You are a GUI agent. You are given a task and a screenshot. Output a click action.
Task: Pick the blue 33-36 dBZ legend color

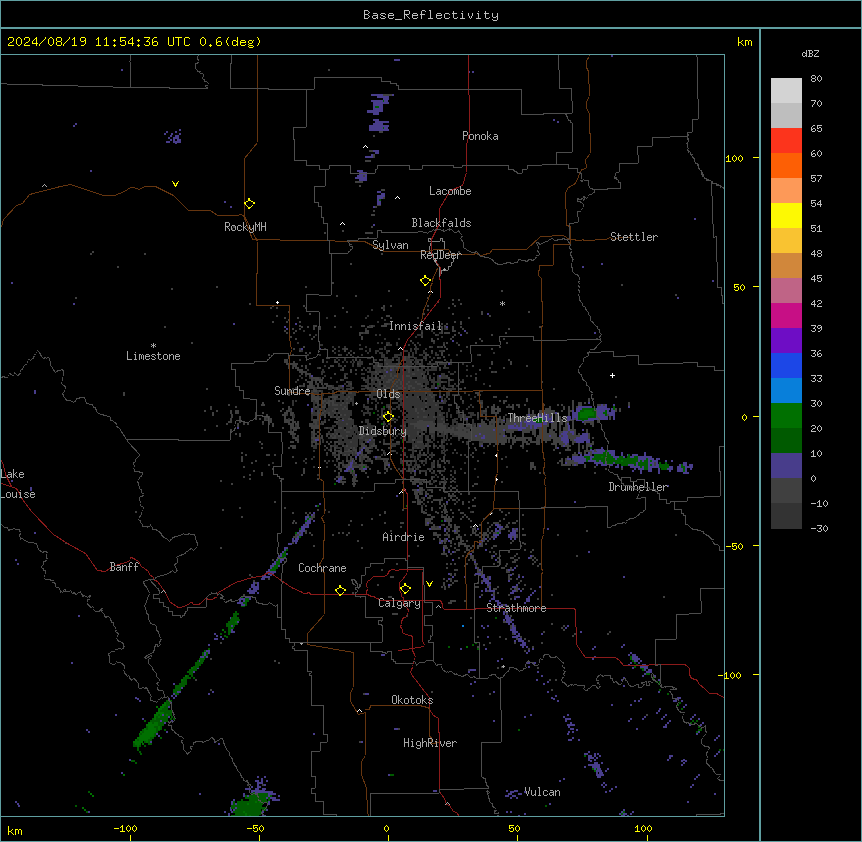pos(786,365)
